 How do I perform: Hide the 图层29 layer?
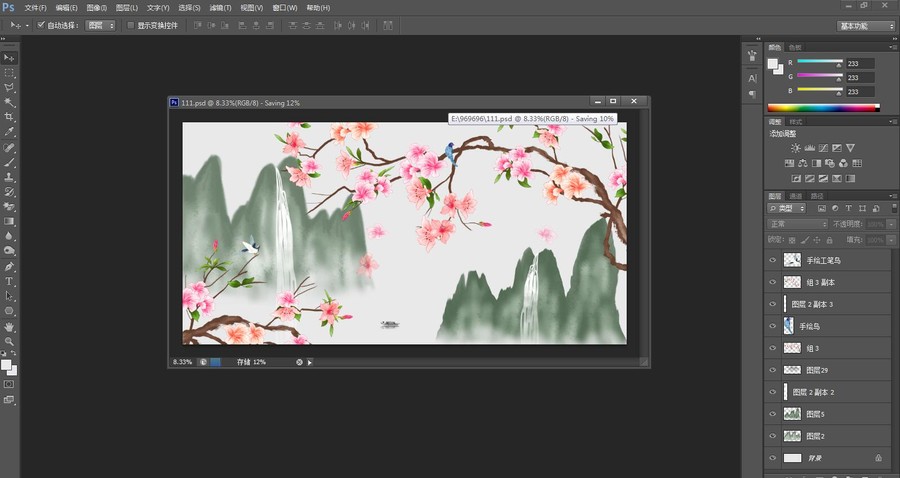[x=773, y=370]
